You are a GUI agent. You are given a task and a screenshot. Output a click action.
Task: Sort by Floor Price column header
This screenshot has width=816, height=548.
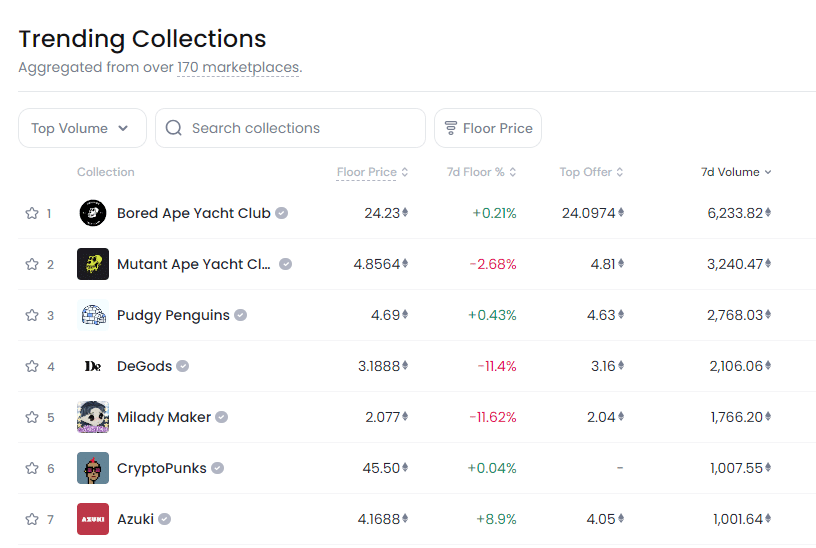tap(372, 172)
